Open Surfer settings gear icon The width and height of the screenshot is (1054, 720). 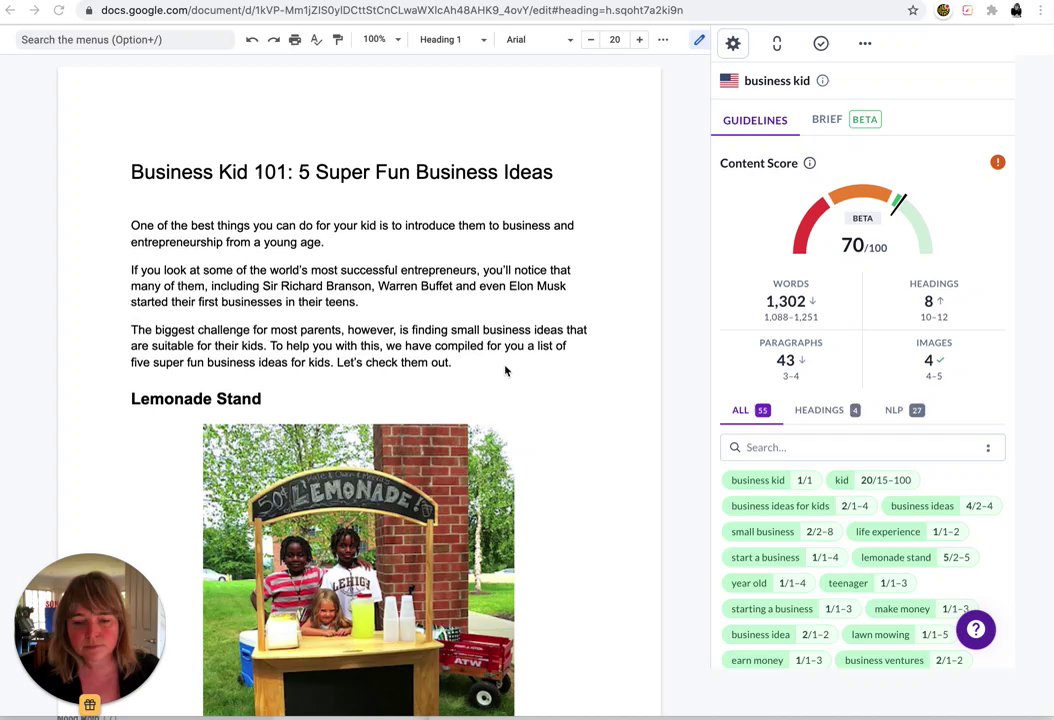[733, 44]
